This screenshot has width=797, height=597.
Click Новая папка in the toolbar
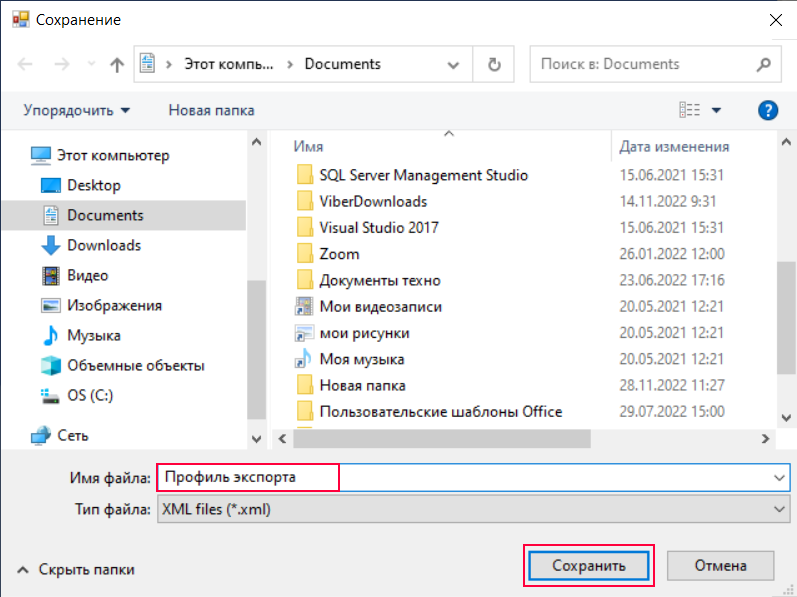[211, 110]
